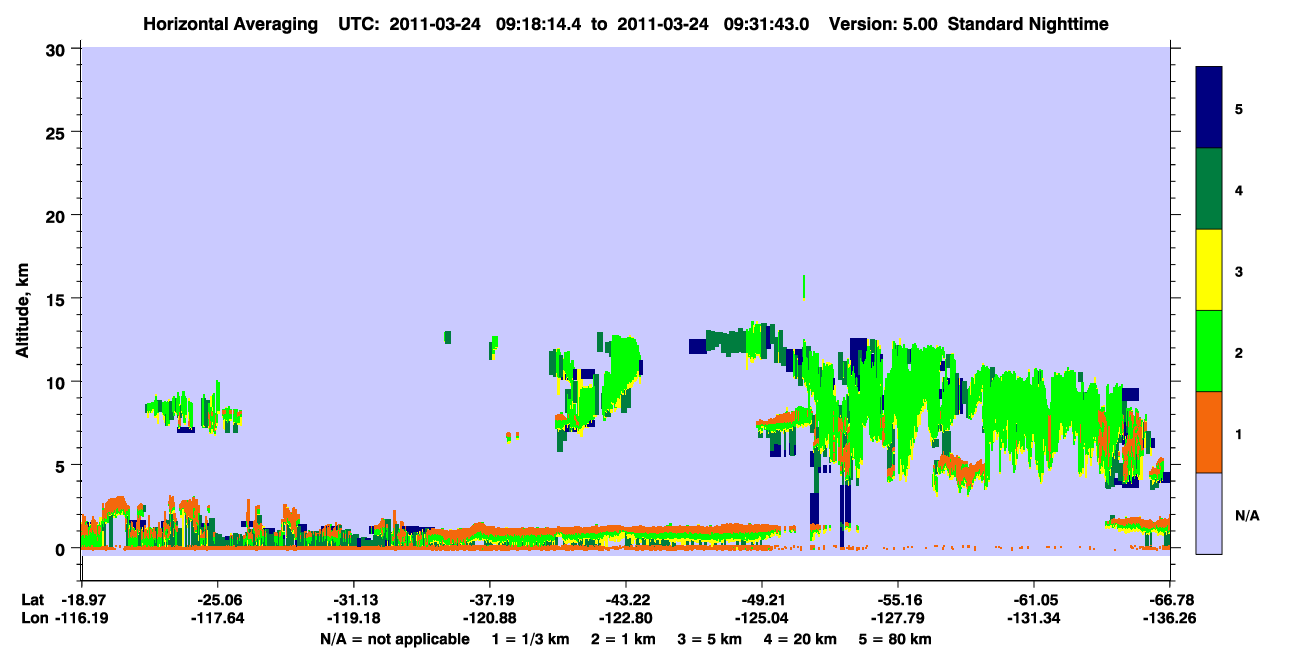Click the colorbar label '5'
This screenshot has height=667, width=1300.
point(1239,108)
